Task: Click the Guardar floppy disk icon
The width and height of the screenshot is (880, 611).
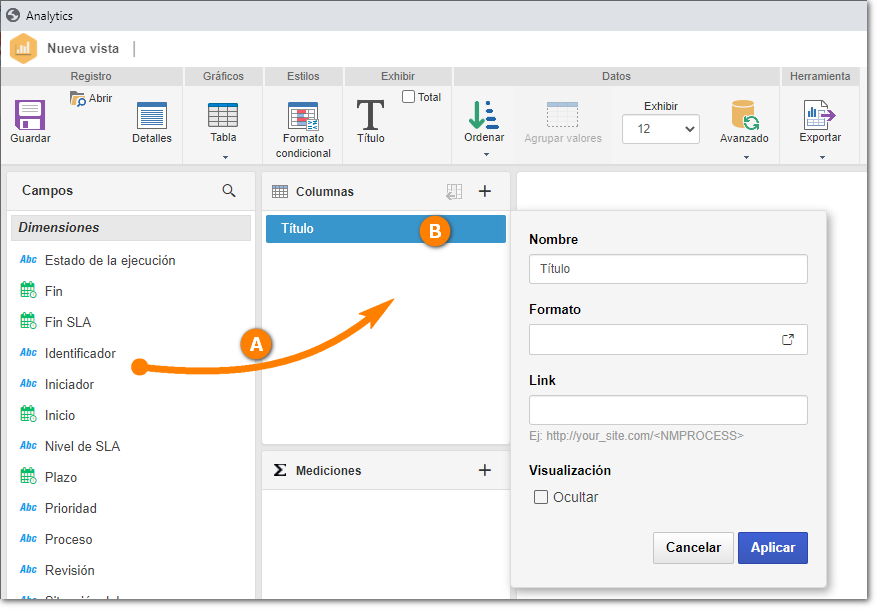Action: coord(30,115)
